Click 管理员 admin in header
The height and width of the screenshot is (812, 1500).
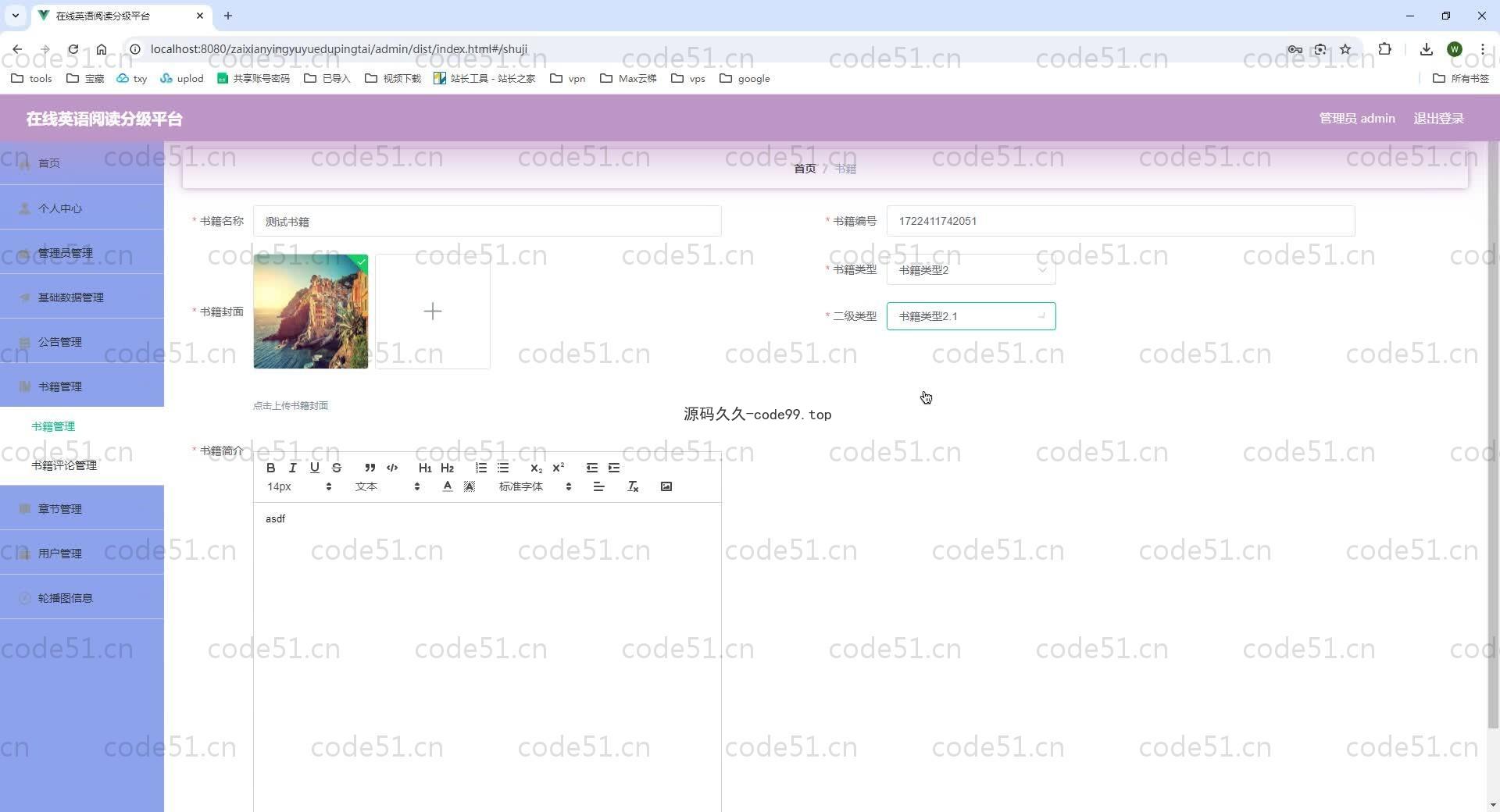point(1357,119)
